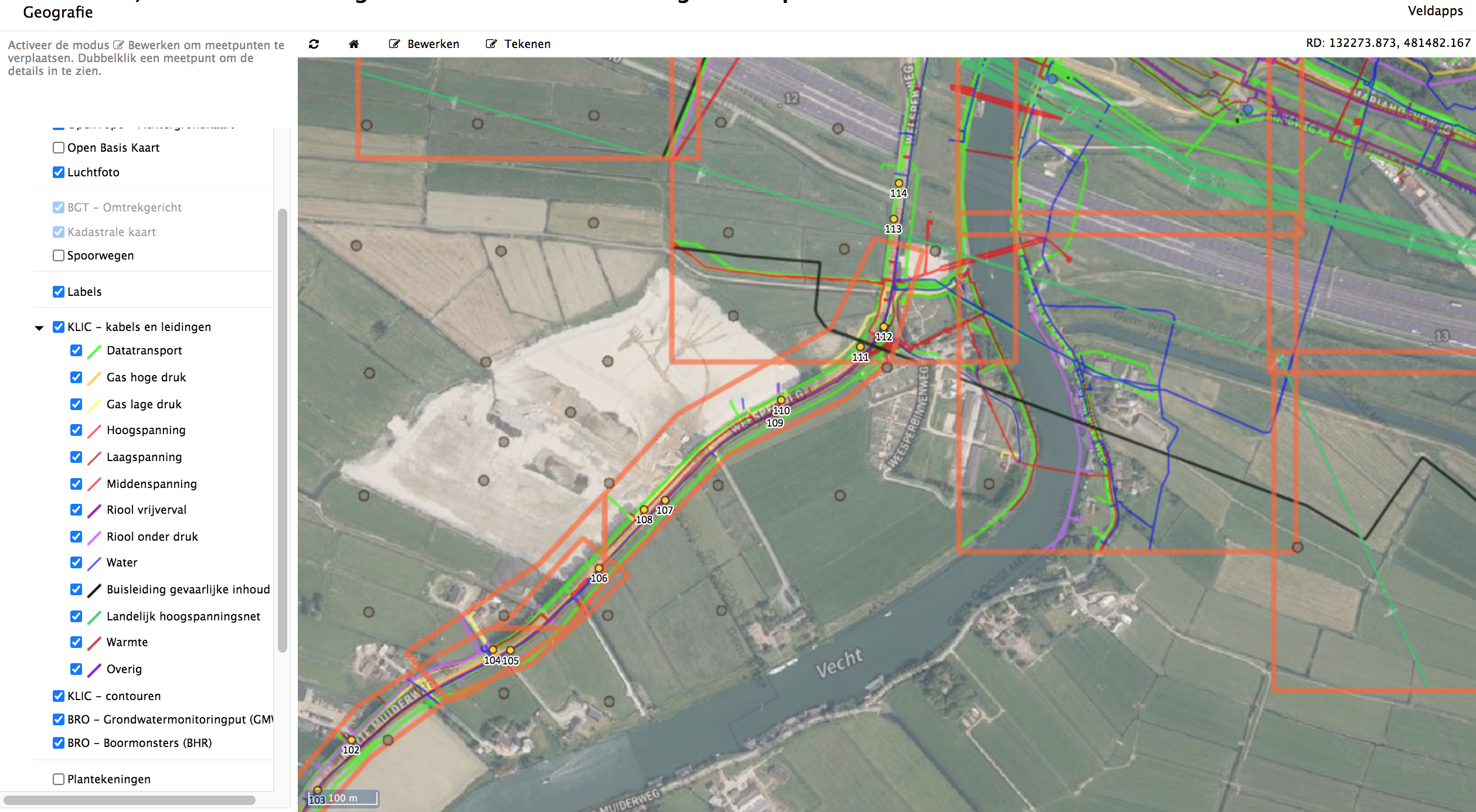Click the Vecht river label
This screenshot has height=812, width=1476.
(839, 663)
